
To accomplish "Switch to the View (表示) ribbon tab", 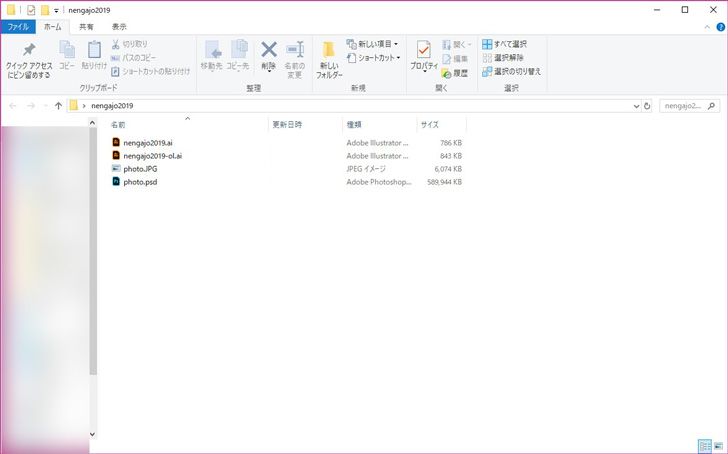I will click(119, 27).
